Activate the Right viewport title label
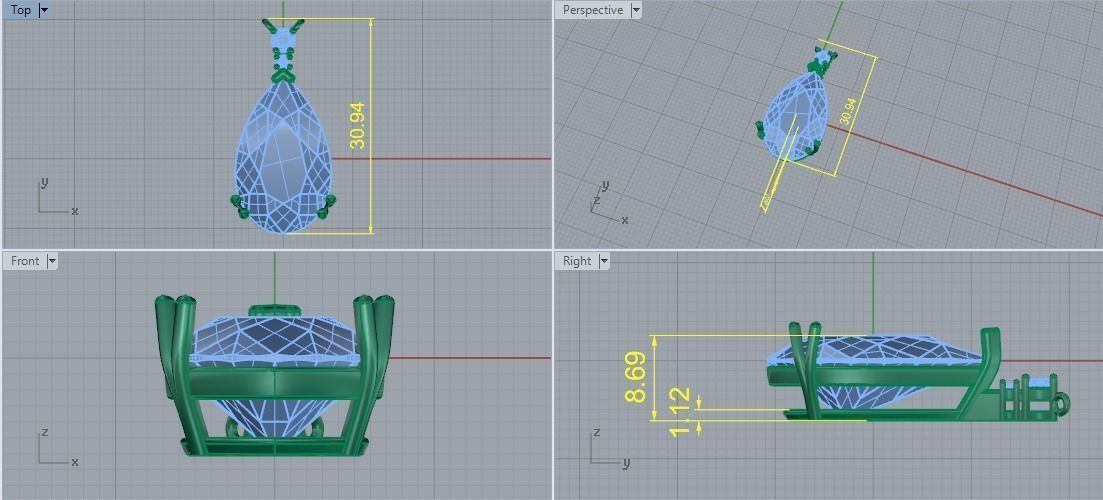The image size is (1103, 500). pyautogui.click(x=577, y=261)
